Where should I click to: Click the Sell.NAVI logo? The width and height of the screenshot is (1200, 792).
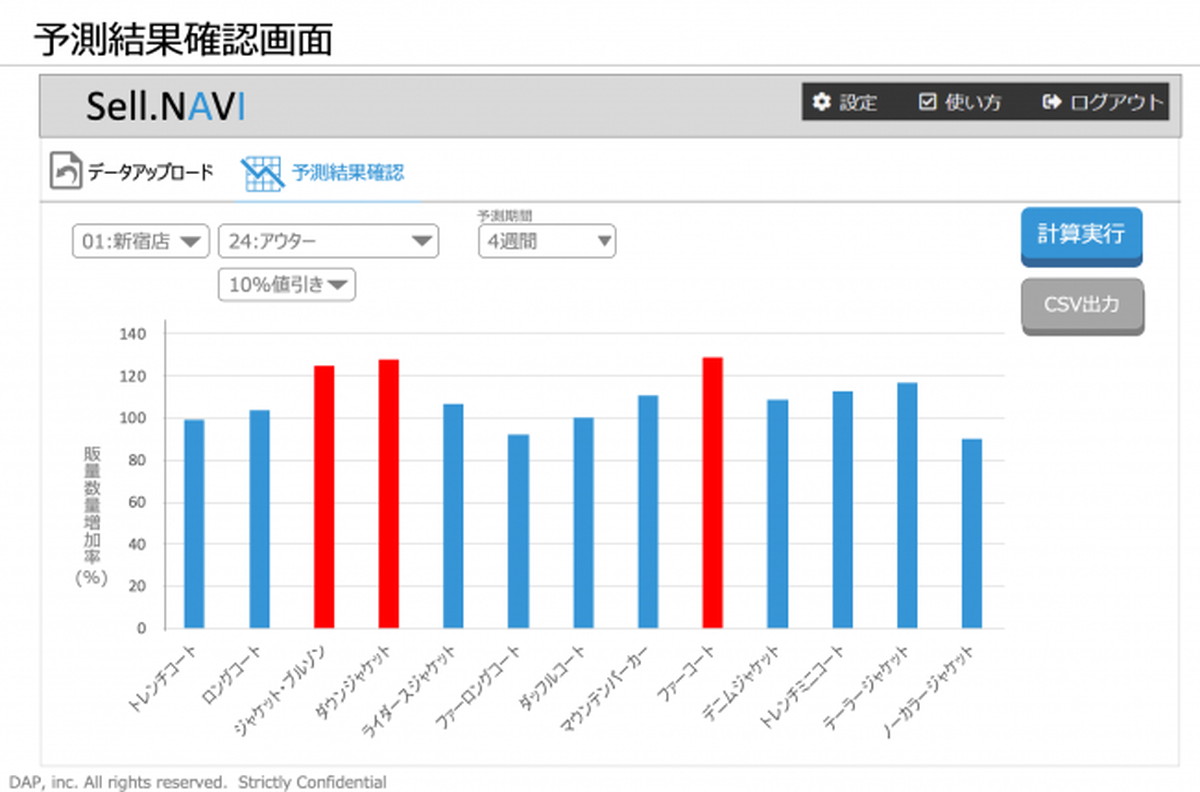[165, 106]
